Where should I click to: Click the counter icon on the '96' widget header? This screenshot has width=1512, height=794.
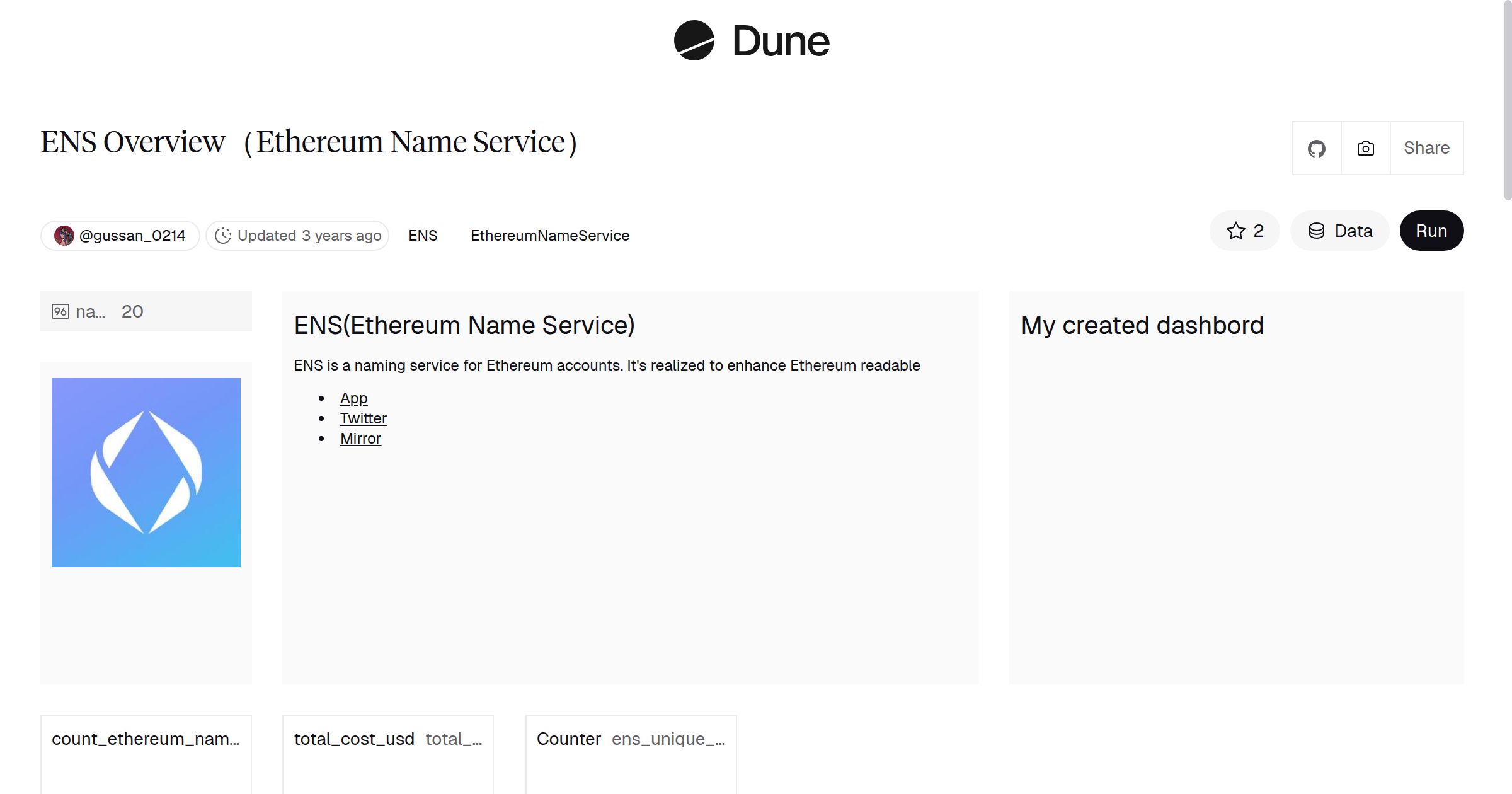tap(60, 311)
